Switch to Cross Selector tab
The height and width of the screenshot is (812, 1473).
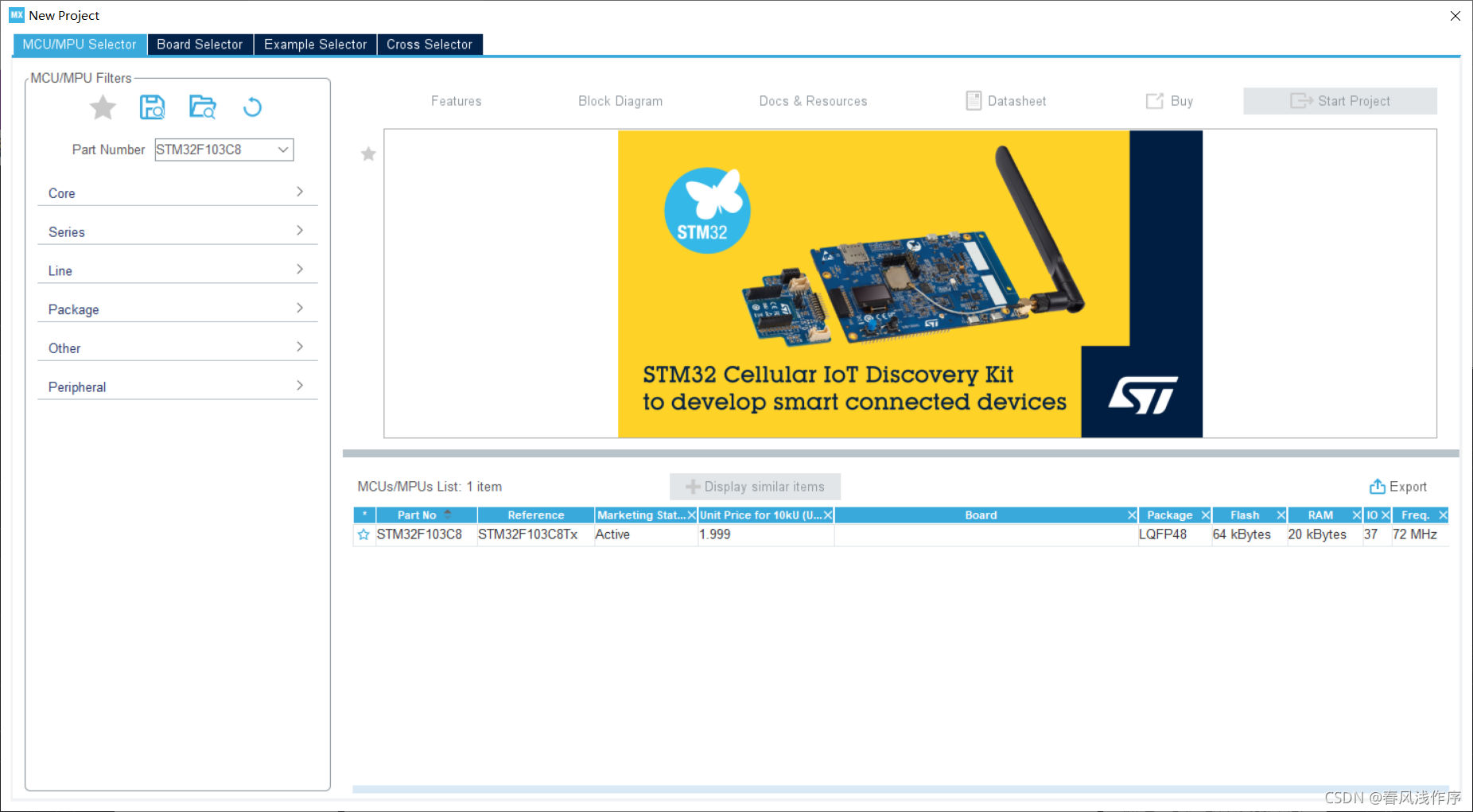tap(429, 45)
